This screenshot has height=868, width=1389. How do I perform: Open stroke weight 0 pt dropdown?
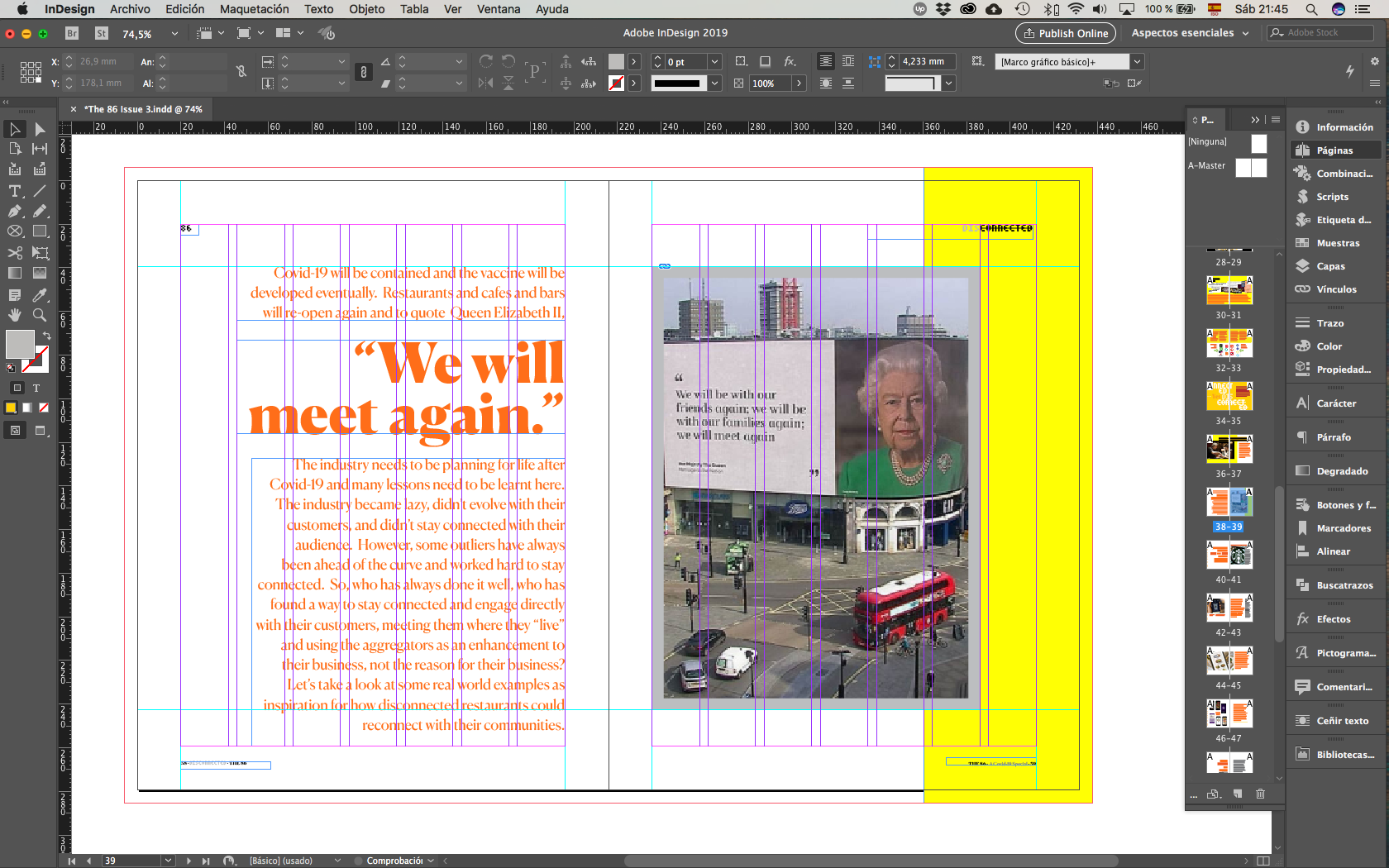(x=715, y=61)
